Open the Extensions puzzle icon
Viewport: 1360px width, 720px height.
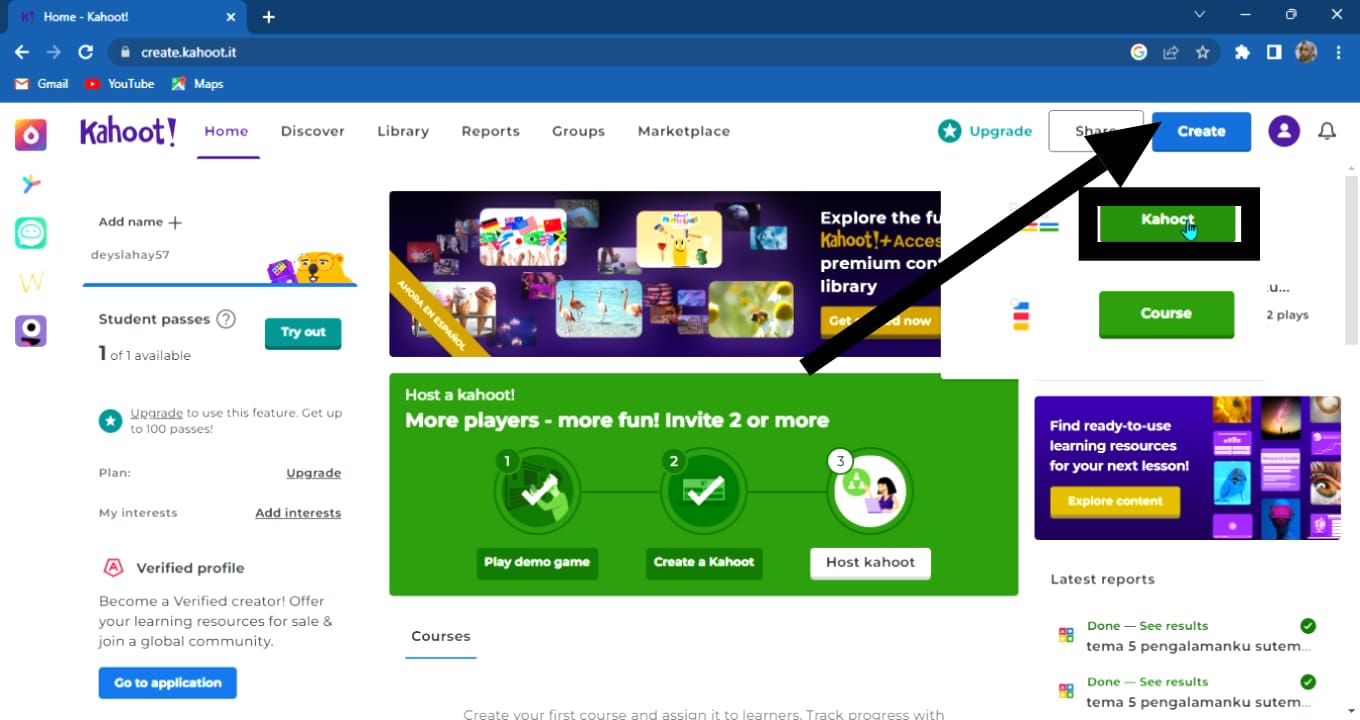click(1242, 52)
